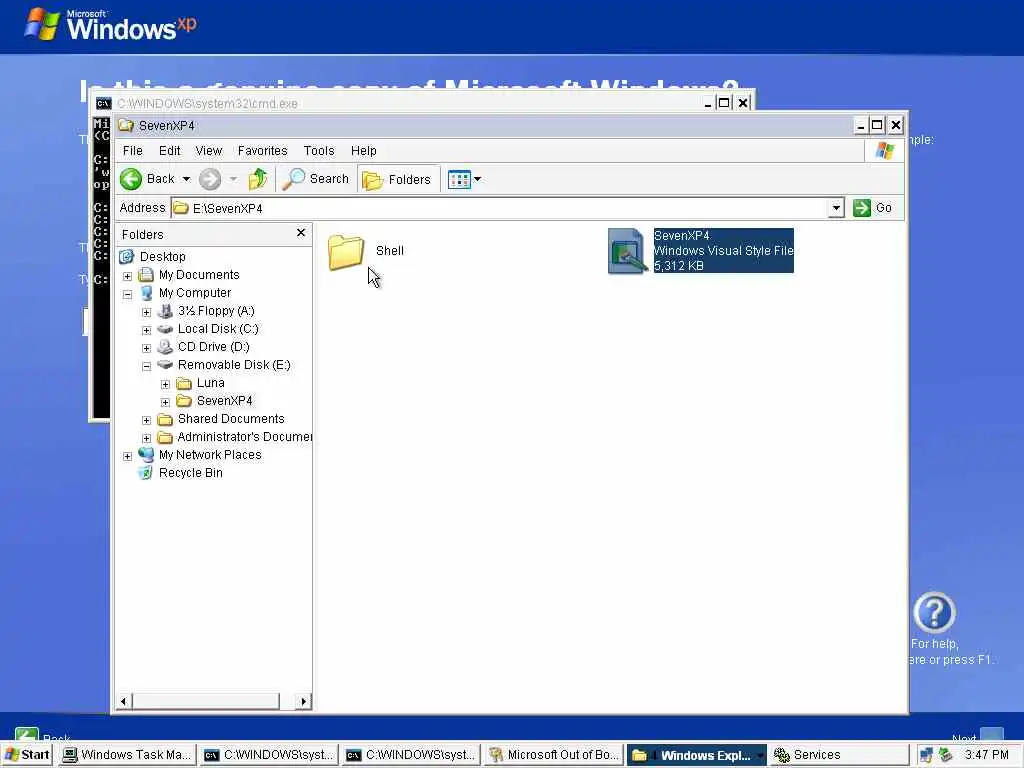Expand the Shared Documents node
This screenshot has height=768, width=1024.
146,420
